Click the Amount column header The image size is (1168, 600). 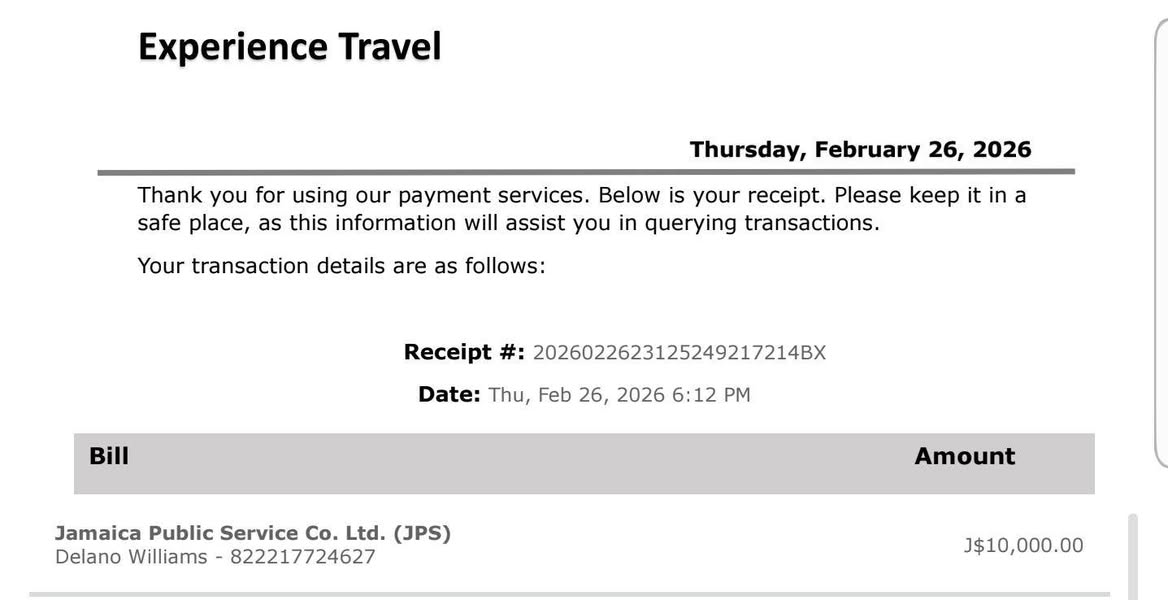click(x=965, y=456)
